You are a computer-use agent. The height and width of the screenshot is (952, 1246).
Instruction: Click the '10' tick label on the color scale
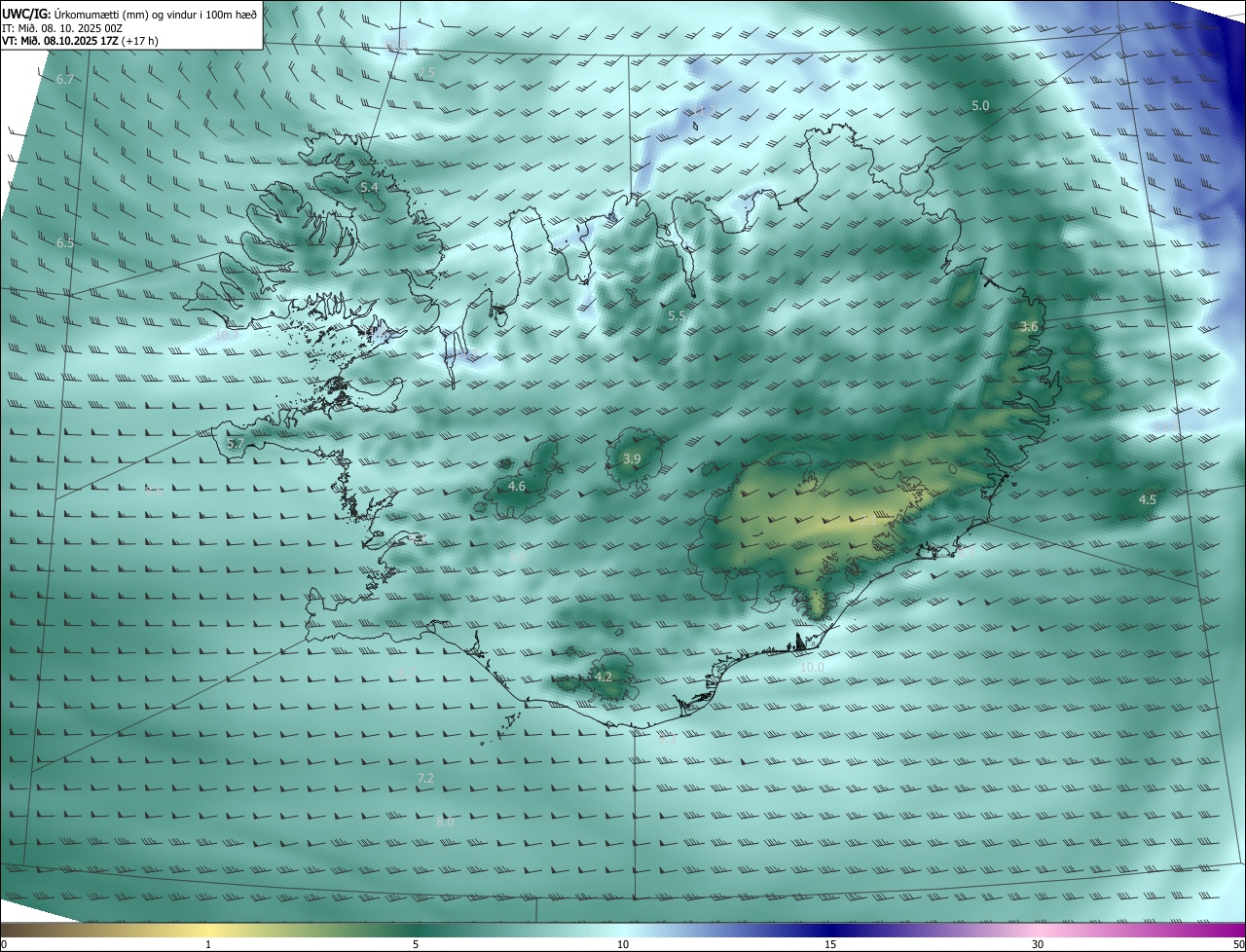coord(623,944)
